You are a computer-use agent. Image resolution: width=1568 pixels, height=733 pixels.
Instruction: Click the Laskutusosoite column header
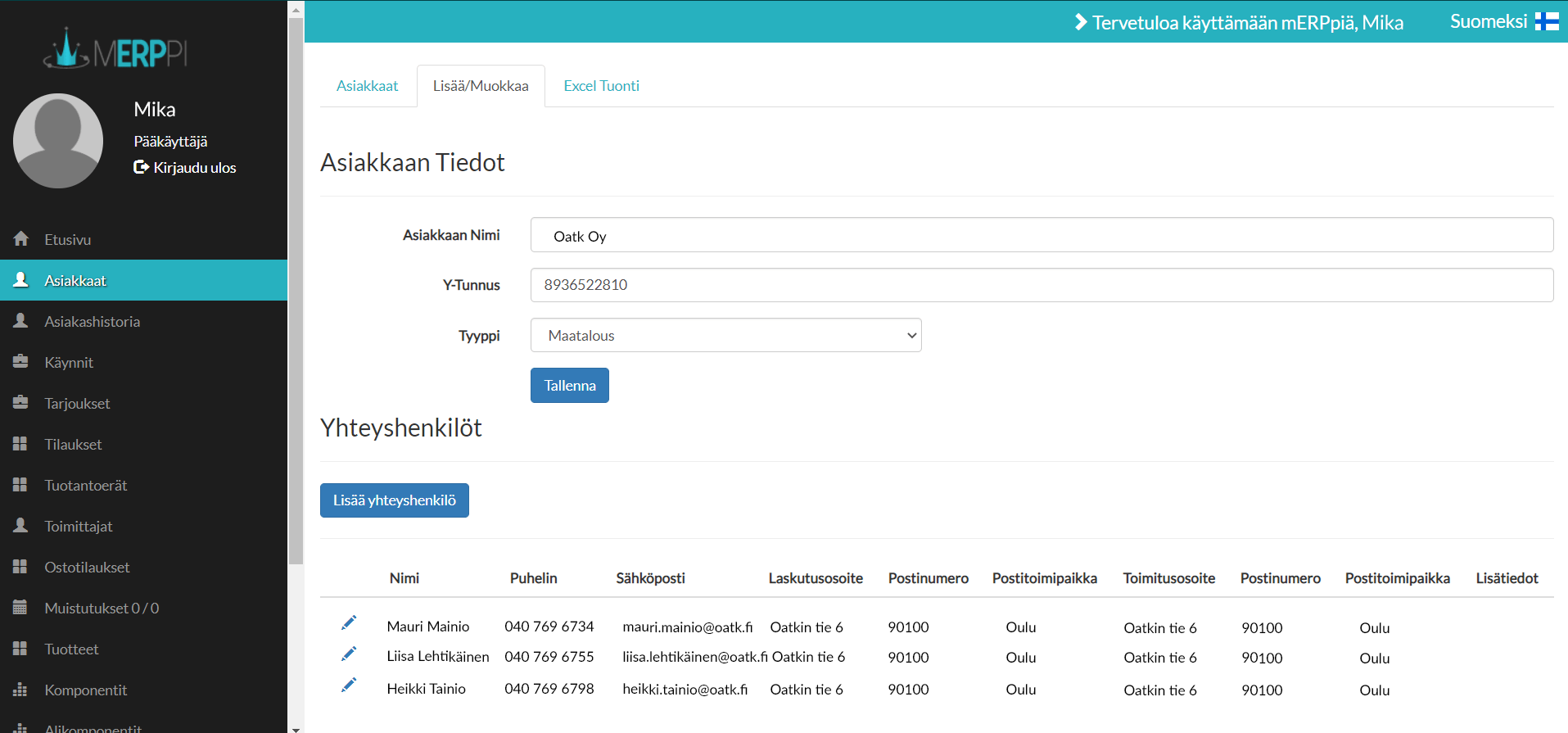pos(816,578)
